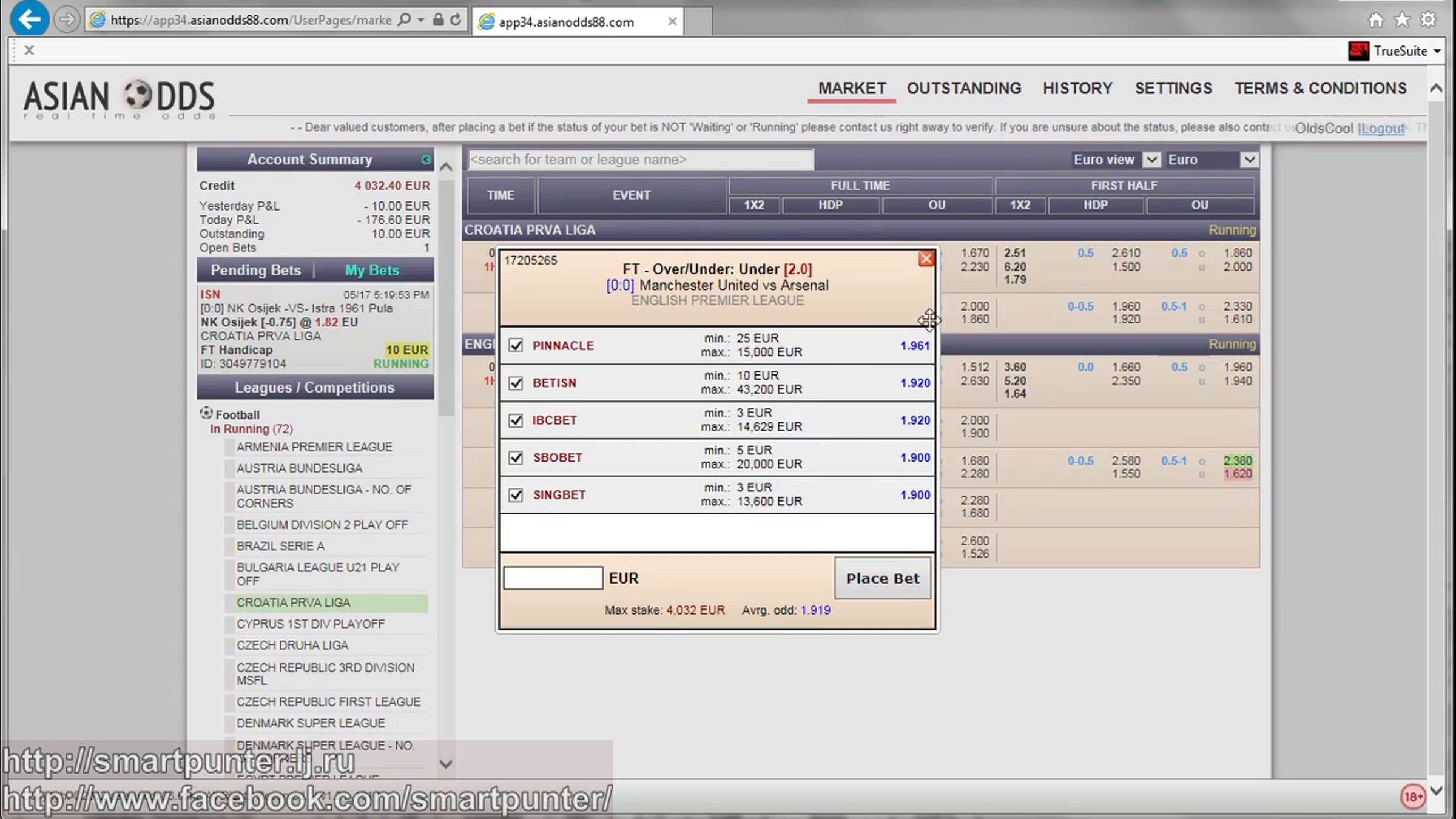The height and width of the screenshot is (819, 1456).
Task: Collapse the header with top-right chevron
Action: click(1435, 89)
